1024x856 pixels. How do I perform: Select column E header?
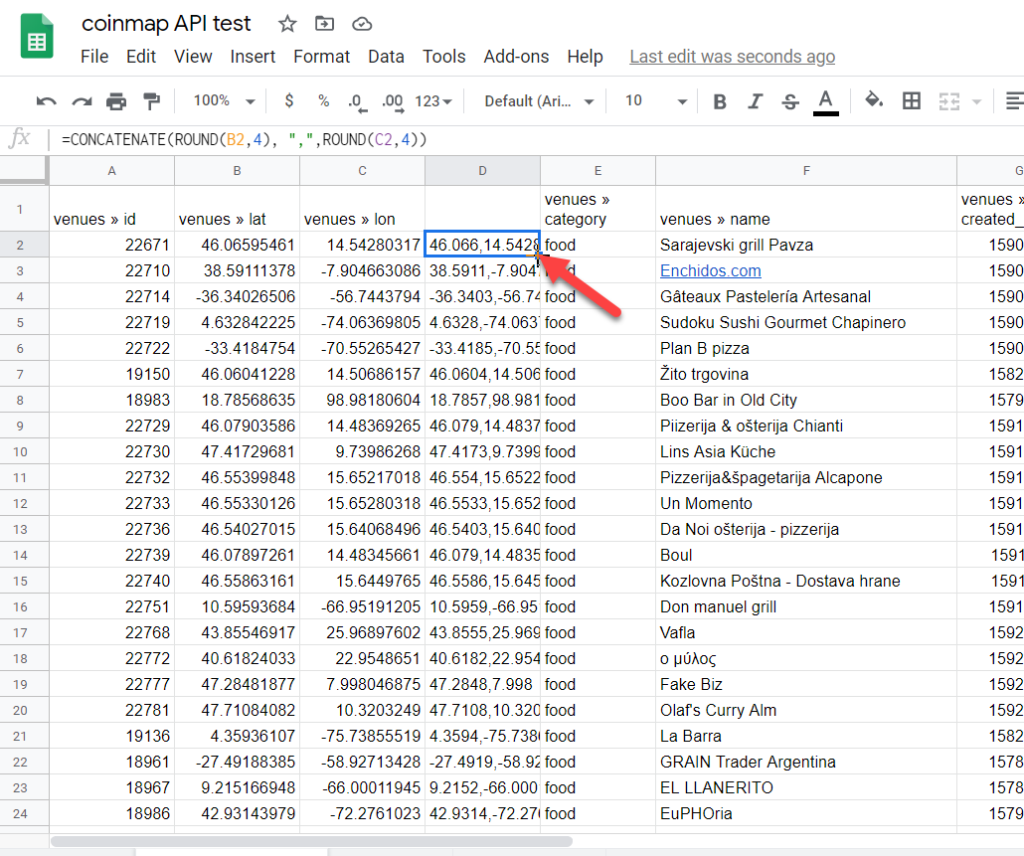598,171
